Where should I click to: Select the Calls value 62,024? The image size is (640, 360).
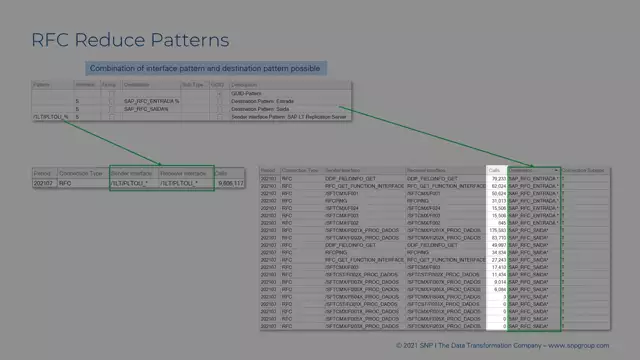coord(497,186)
